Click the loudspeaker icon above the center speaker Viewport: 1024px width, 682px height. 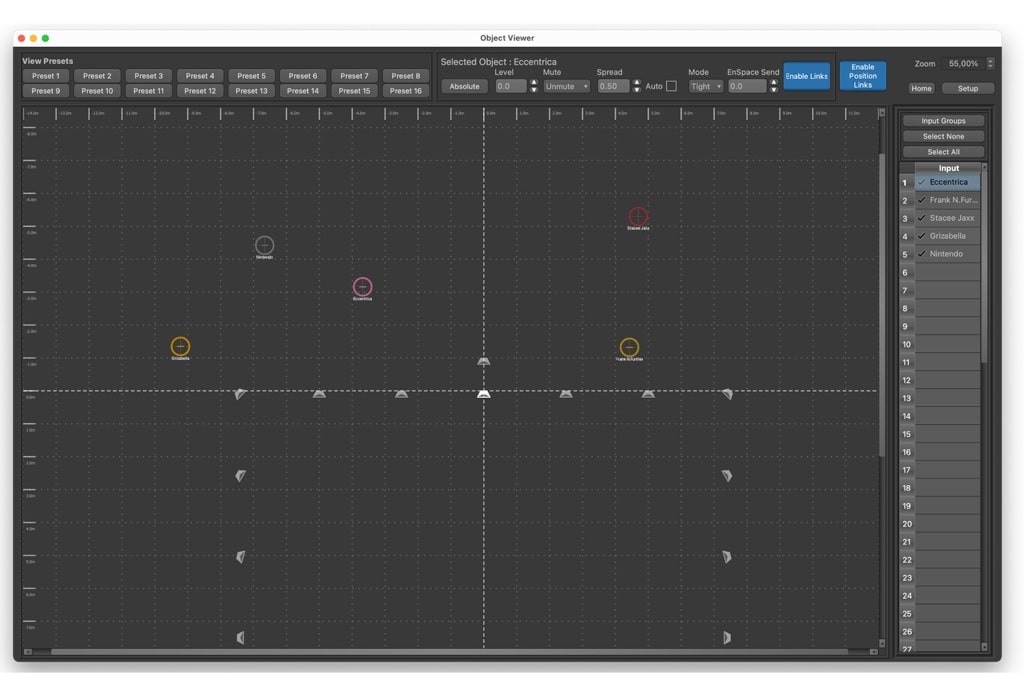tap(484, 361)
